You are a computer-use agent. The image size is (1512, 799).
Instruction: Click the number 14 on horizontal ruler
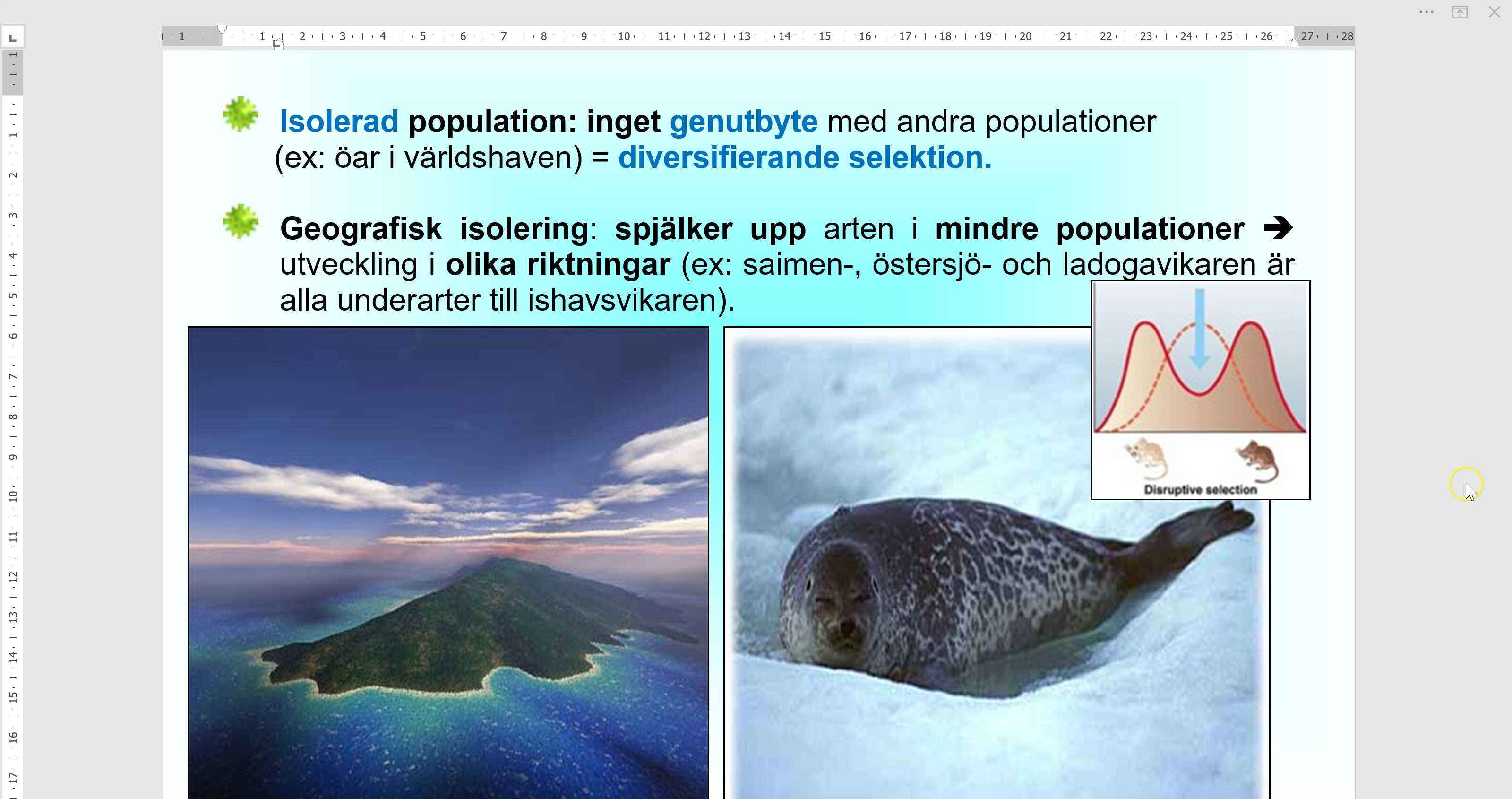784,36
